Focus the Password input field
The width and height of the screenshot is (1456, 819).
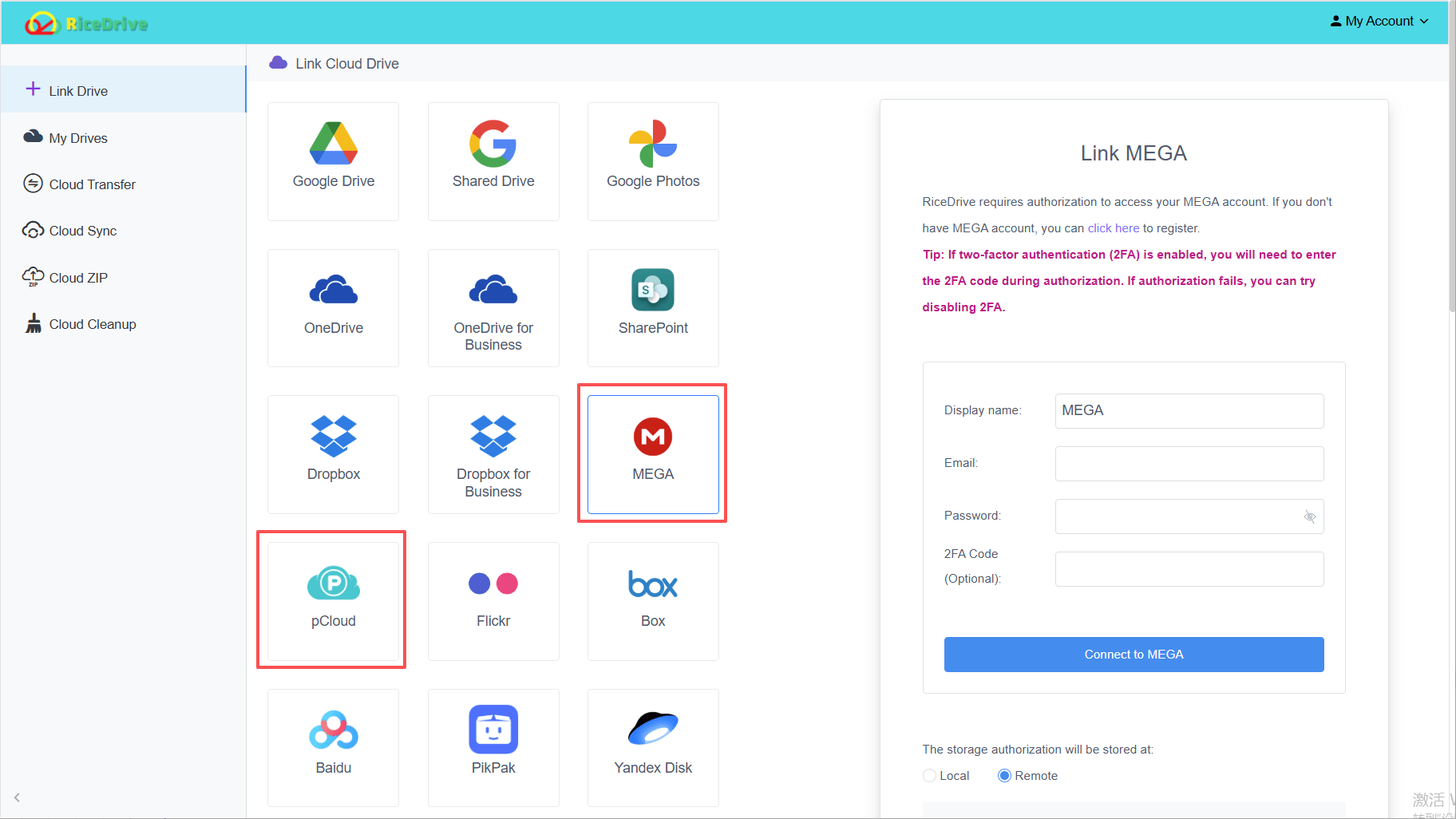coord(1189,516)
